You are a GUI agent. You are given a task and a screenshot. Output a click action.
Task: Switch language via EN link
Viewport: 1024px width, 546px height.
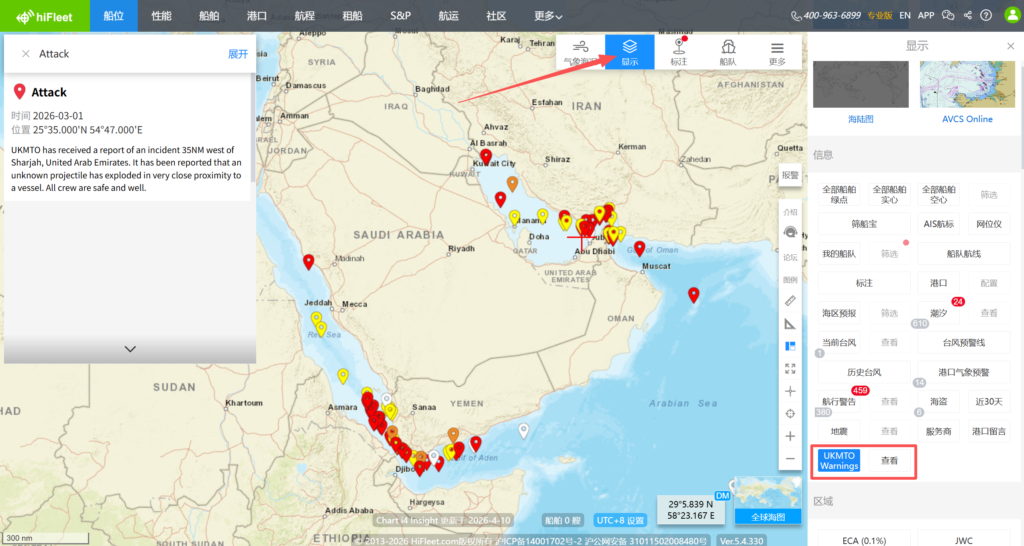904,15
